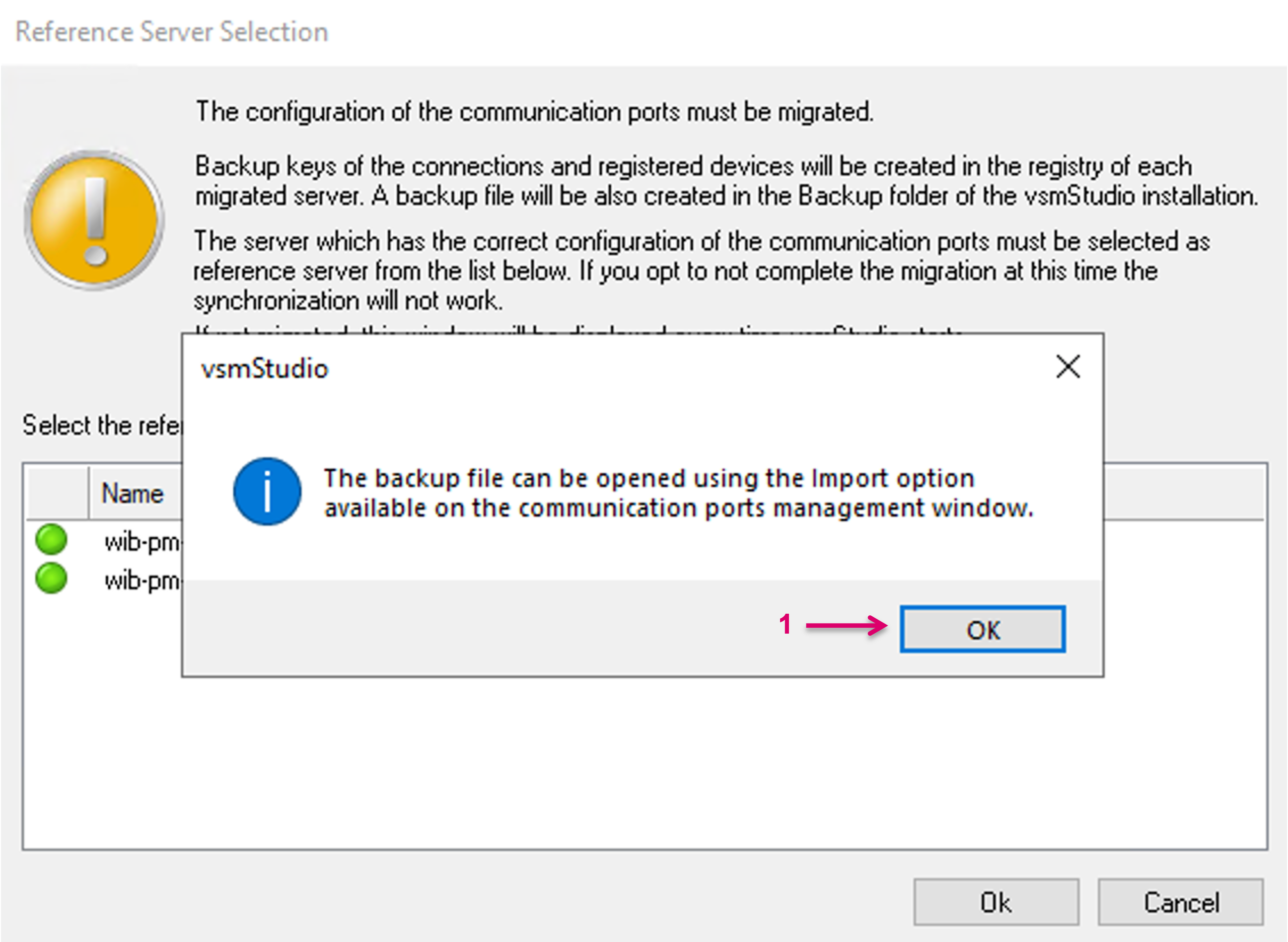Select the second wib-pm server entry
The height and width of the screenshot is (942, 1288).
coord(142,580)
